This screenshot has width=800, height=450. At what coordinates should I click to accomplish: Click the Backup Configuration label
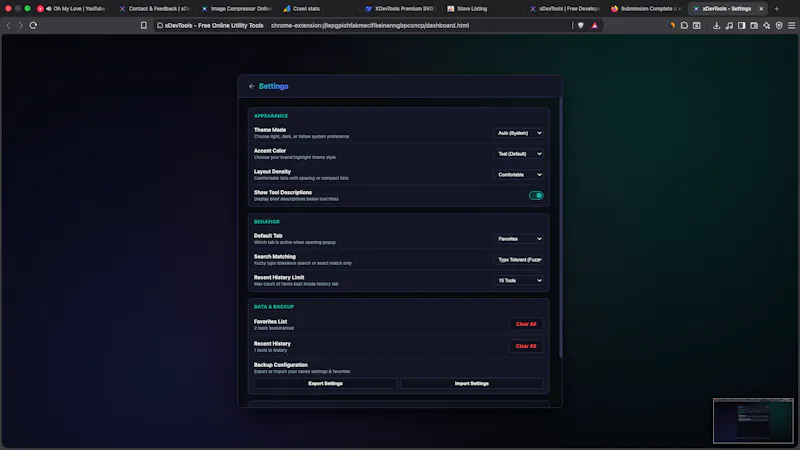coord(281,365)
